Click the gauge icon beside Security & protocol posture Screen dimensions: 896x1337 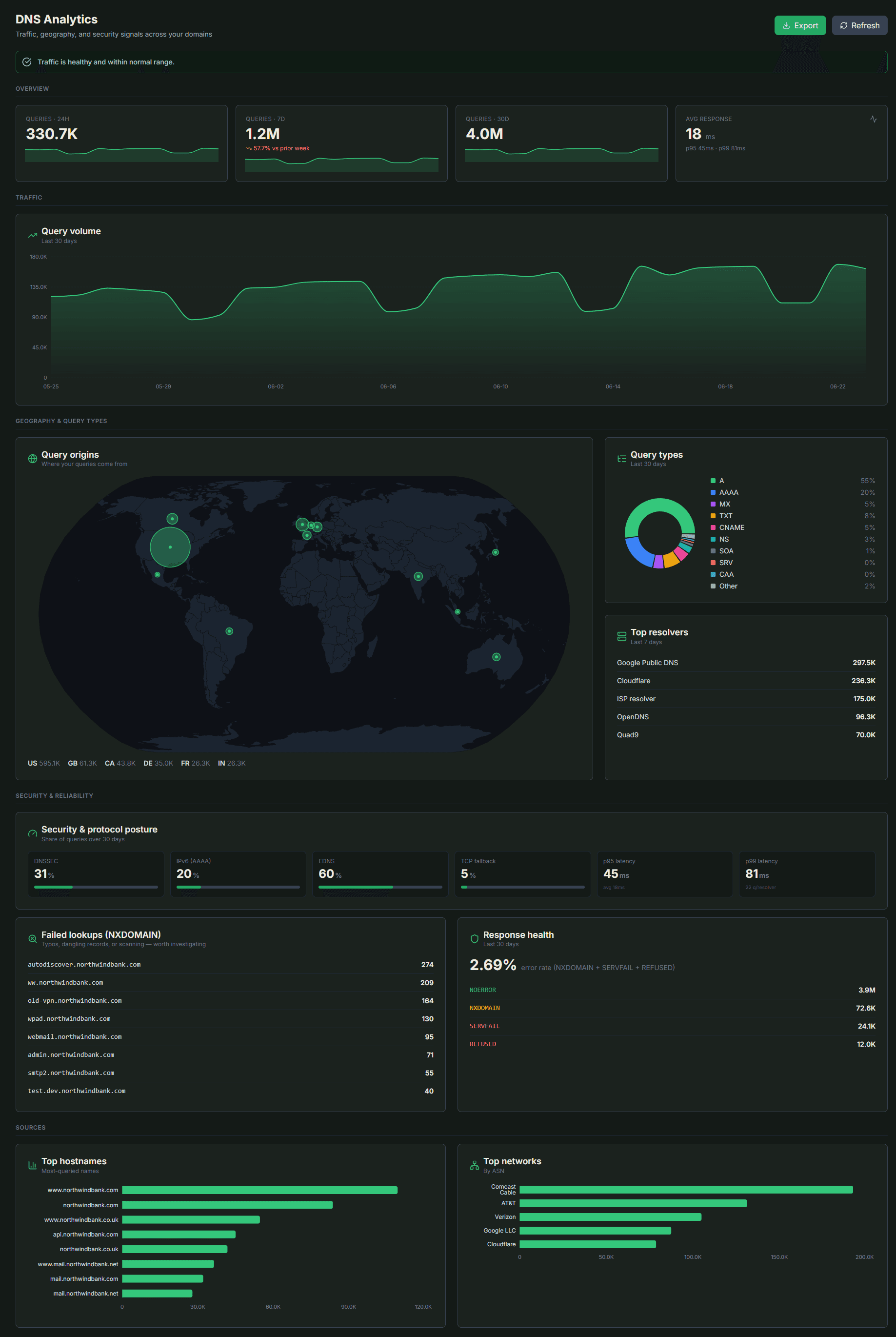(33, 833)
